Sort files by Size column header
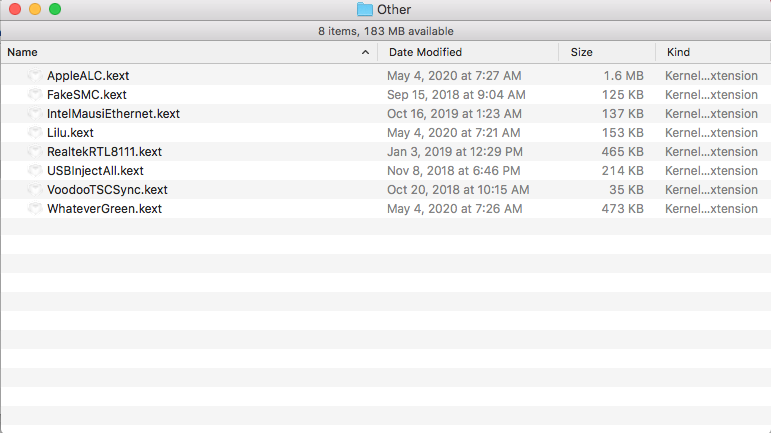Screen dimensions: 771x433 (607, 52)
